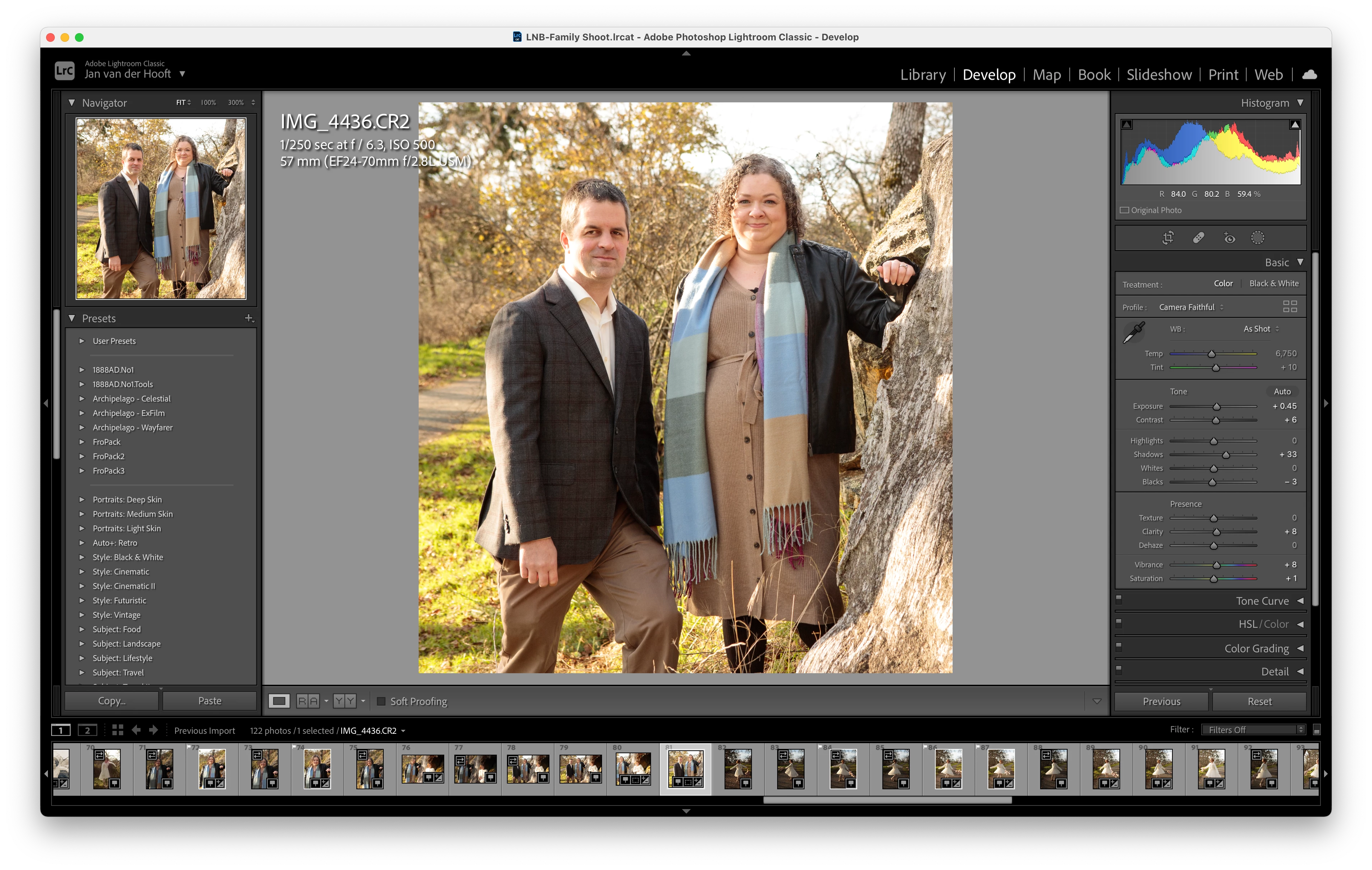1372x870 pixels.
Task: Open the Slideshow module
Action: [x=1158, y=75]
